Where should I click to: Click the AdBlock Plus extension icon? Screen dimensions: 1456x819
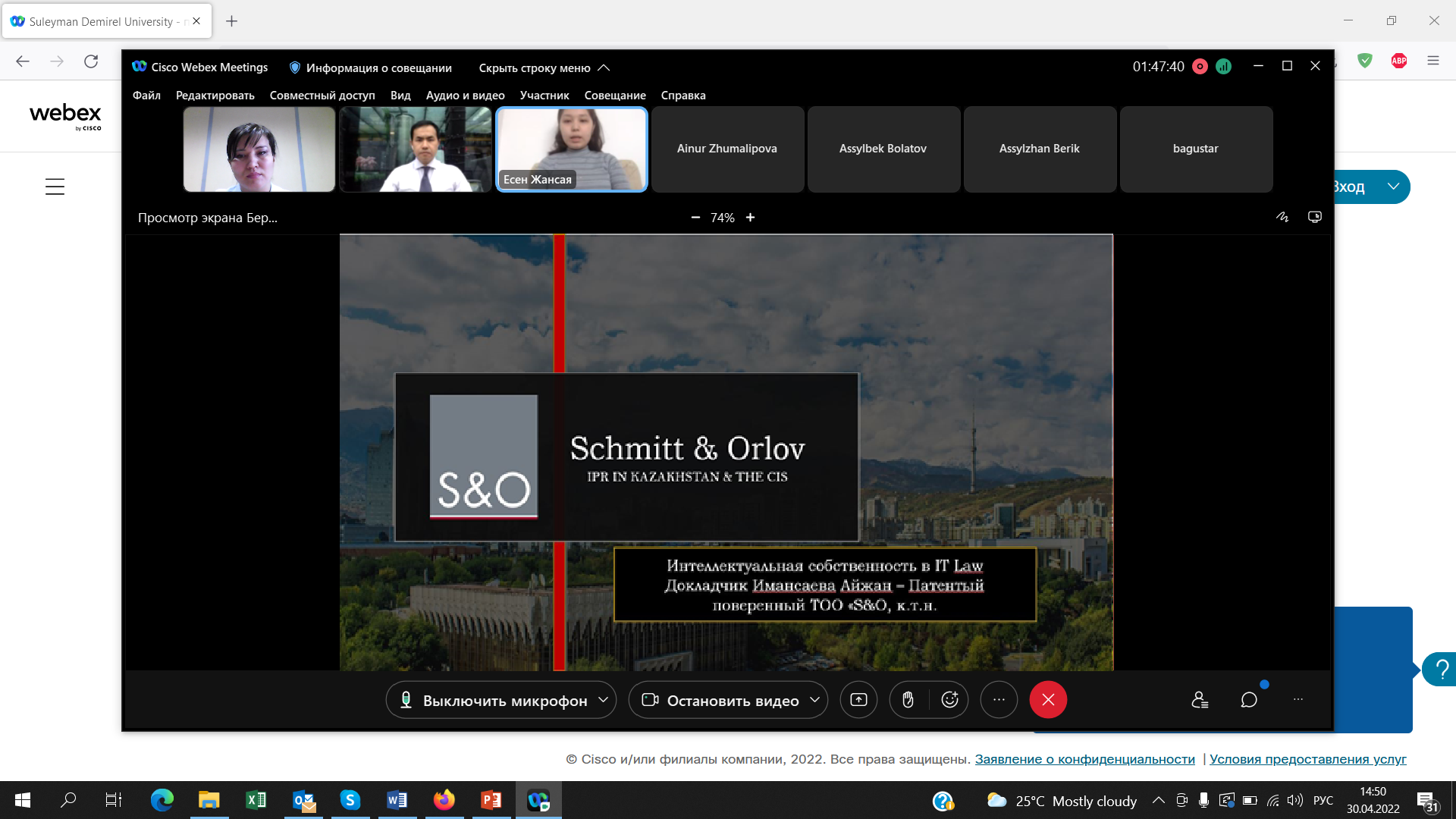[x=1399, y=61]
